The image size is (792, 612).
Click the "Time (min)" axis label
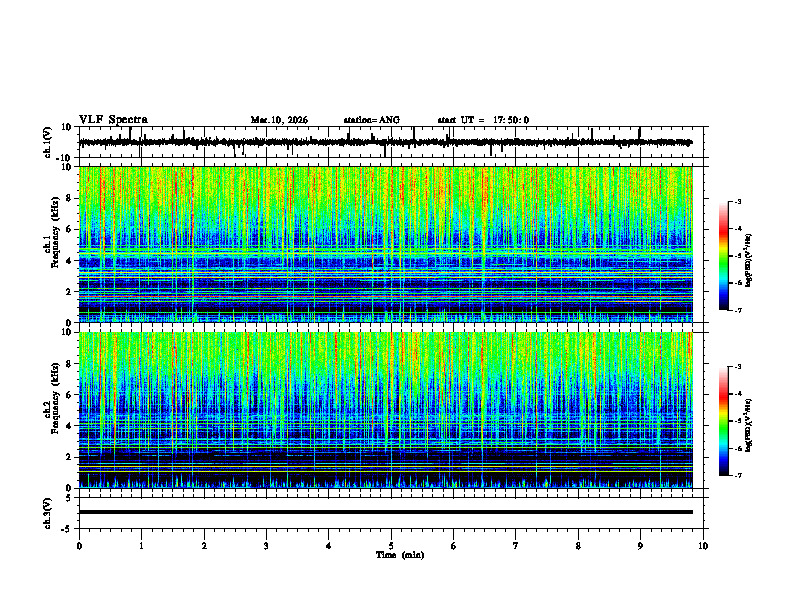[400, 555]
